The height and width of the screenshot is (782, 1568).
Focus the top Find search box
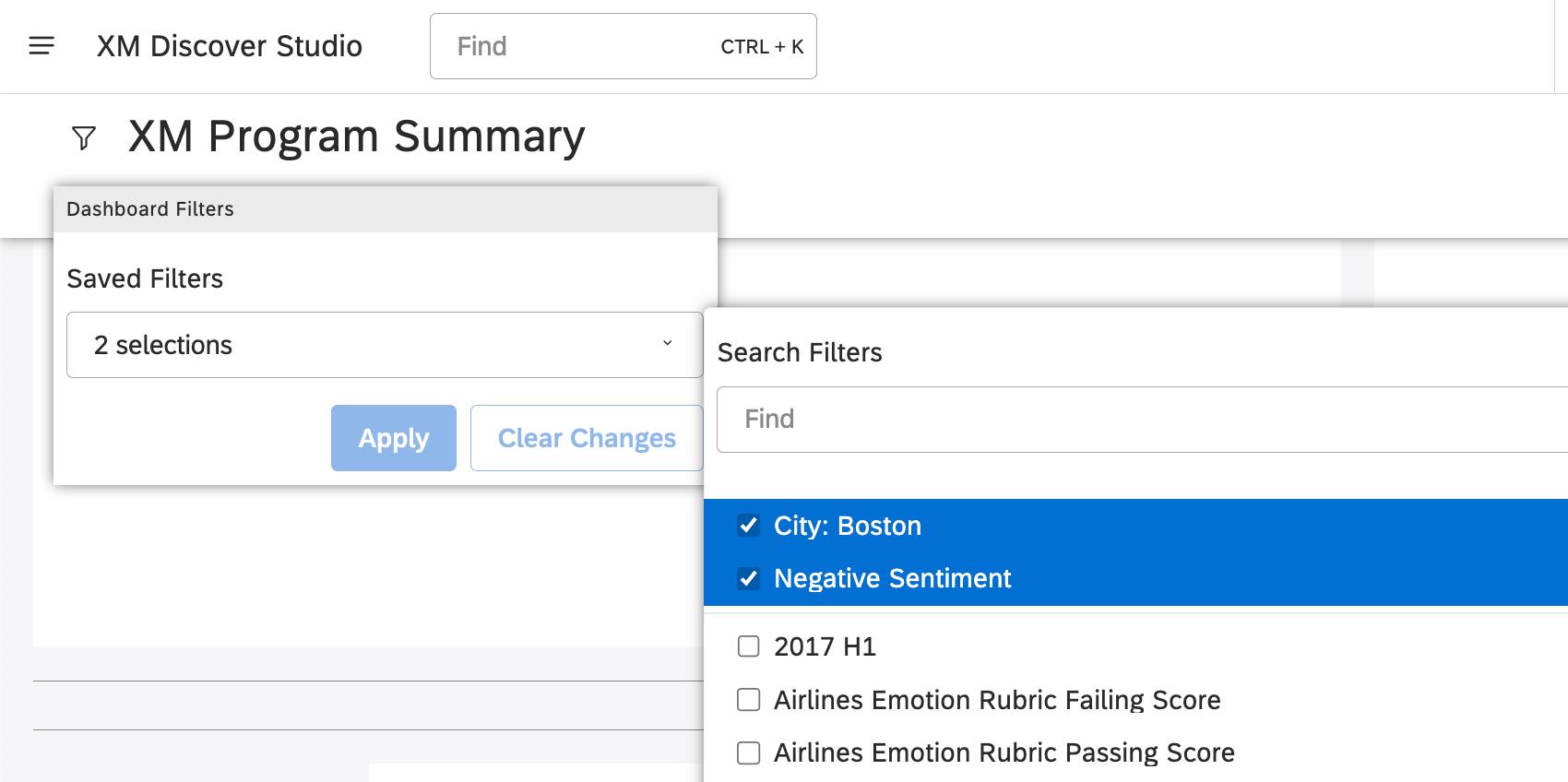[x=581, y=46]
